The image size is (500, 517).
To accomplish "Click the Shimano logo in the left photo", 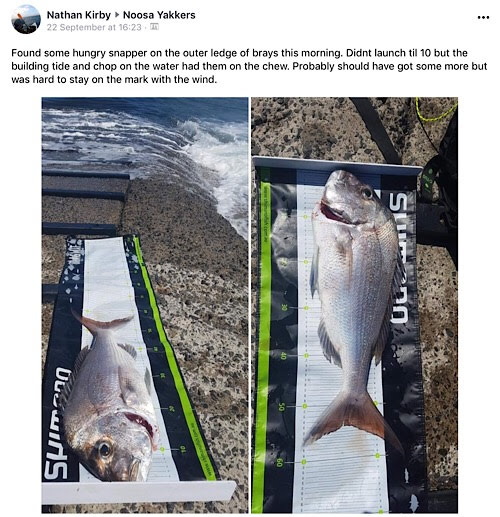I will point(57,423).
